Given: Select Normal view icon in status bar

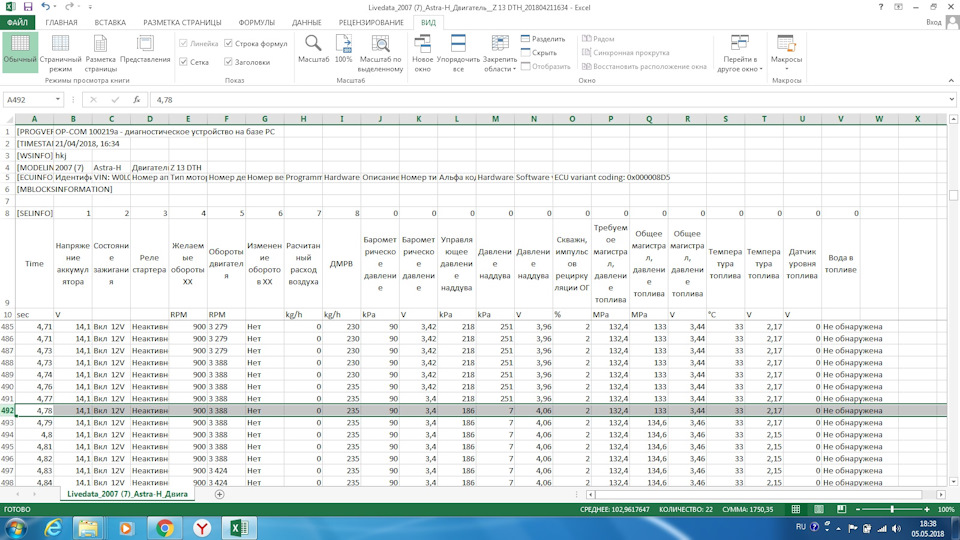Looking at the screenshot, I should [795, 509].
